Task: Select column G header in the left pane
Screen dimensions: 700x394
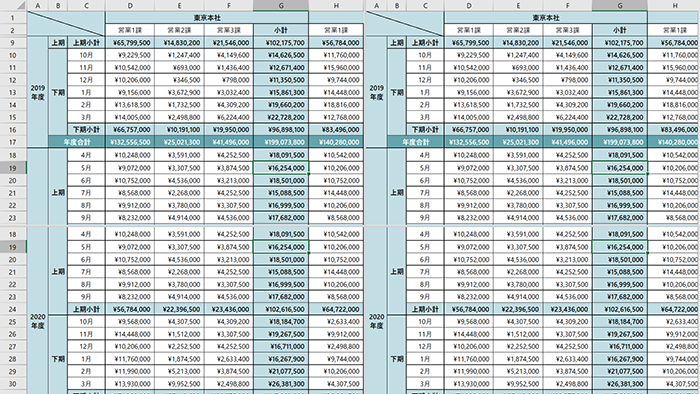Action: click(x=281, y=5)
